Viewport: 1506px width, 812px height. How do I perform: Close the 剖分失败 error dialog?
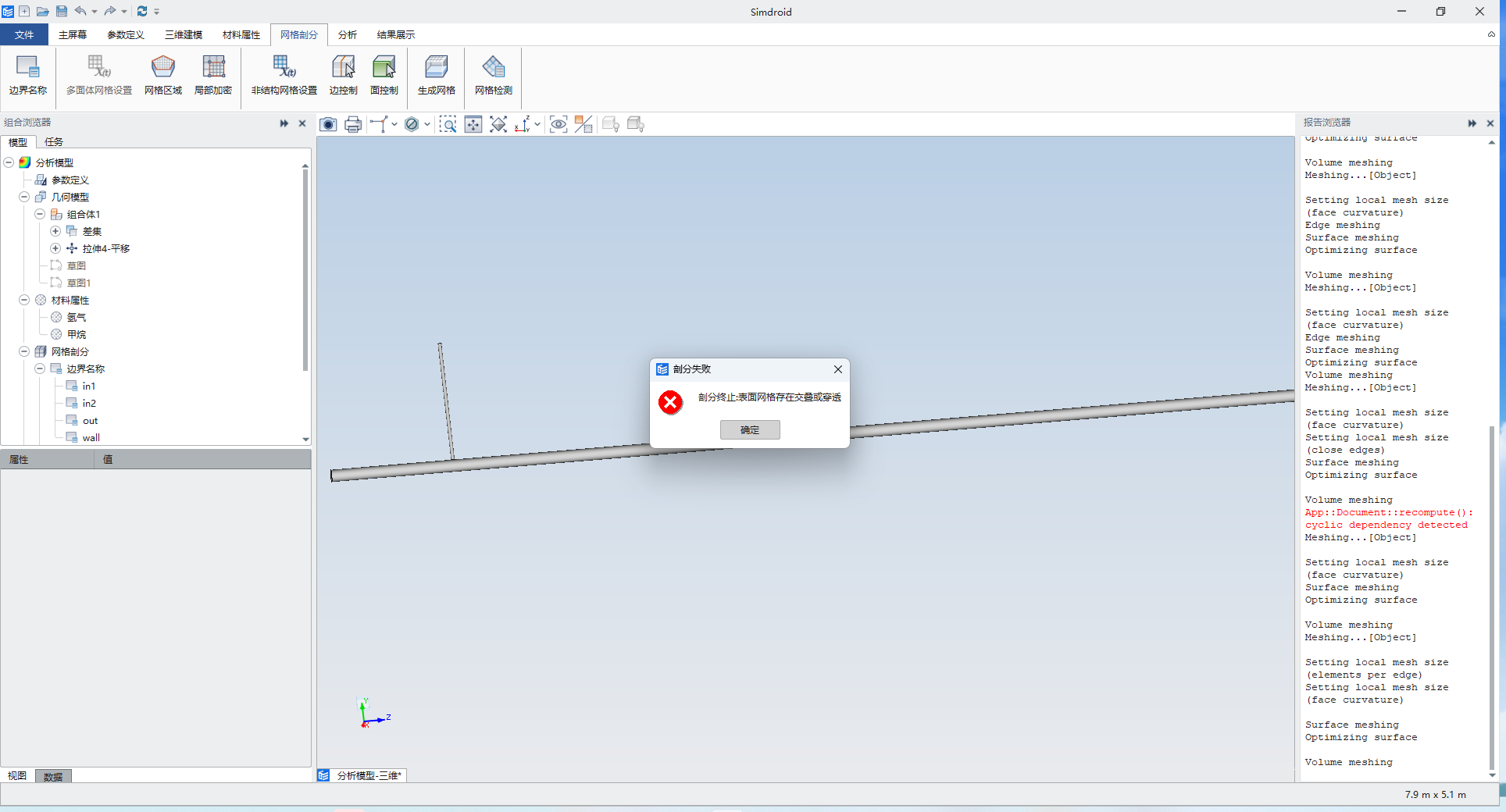pos(837,369)
